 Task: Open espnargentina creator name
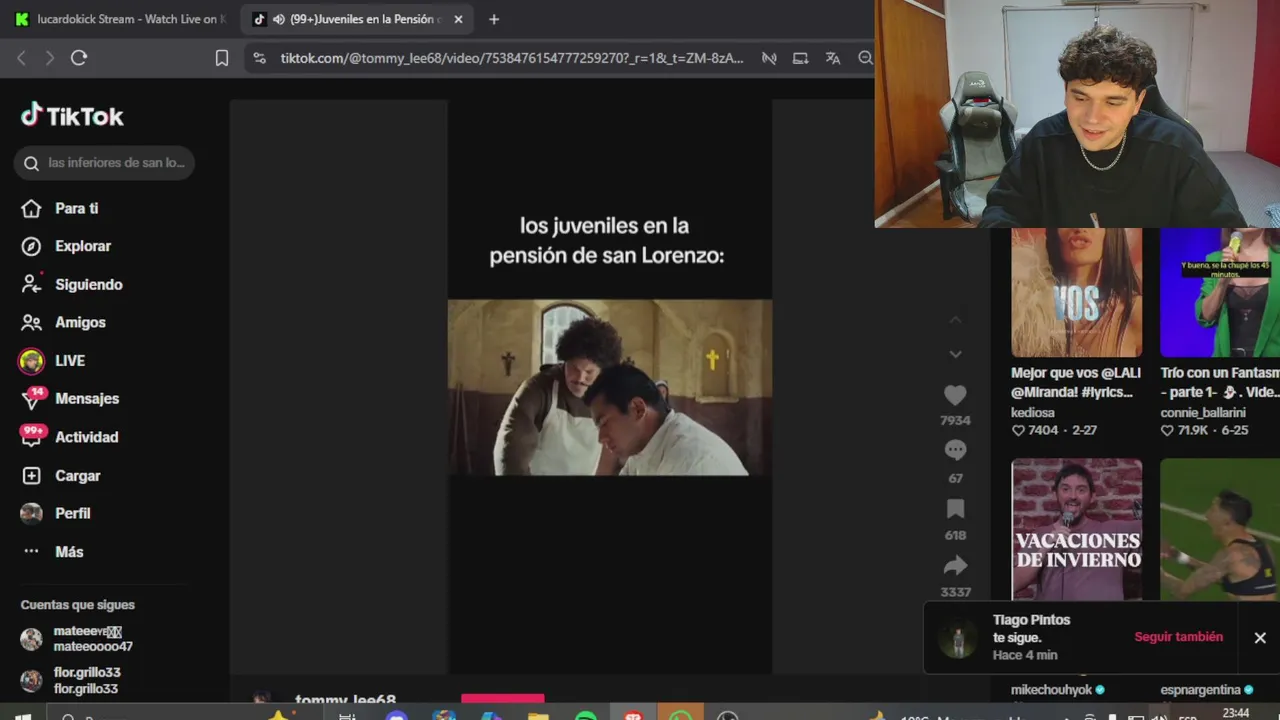(1200, 690)
